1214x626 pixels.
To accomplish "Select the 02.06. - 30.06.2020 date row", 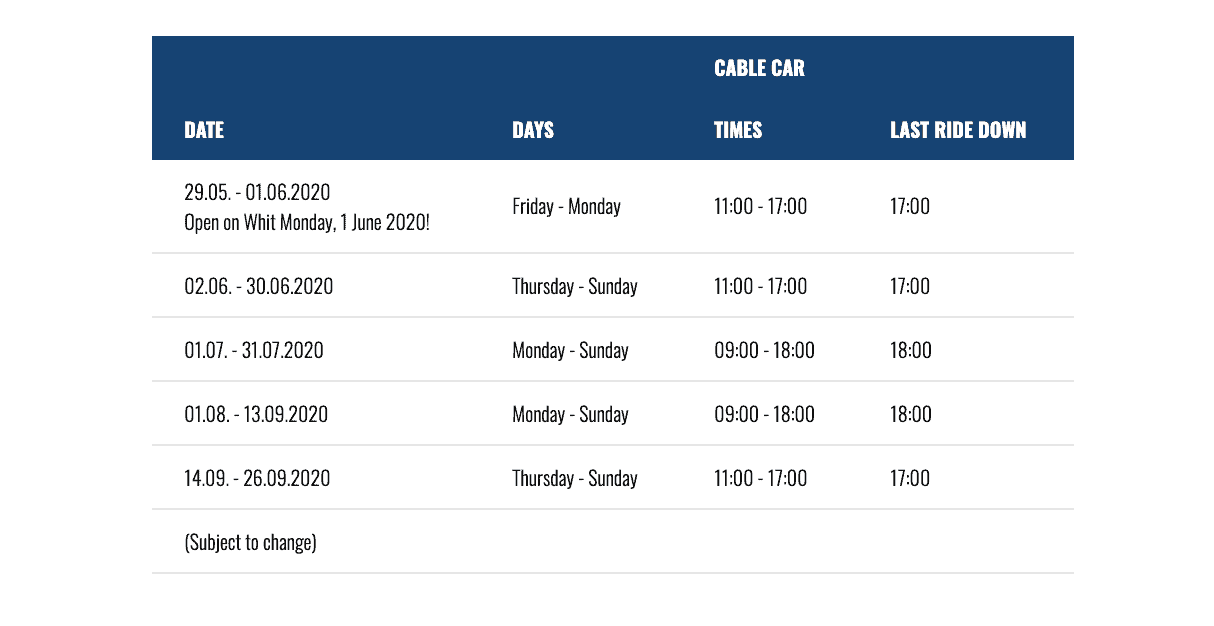I will 258,287.
